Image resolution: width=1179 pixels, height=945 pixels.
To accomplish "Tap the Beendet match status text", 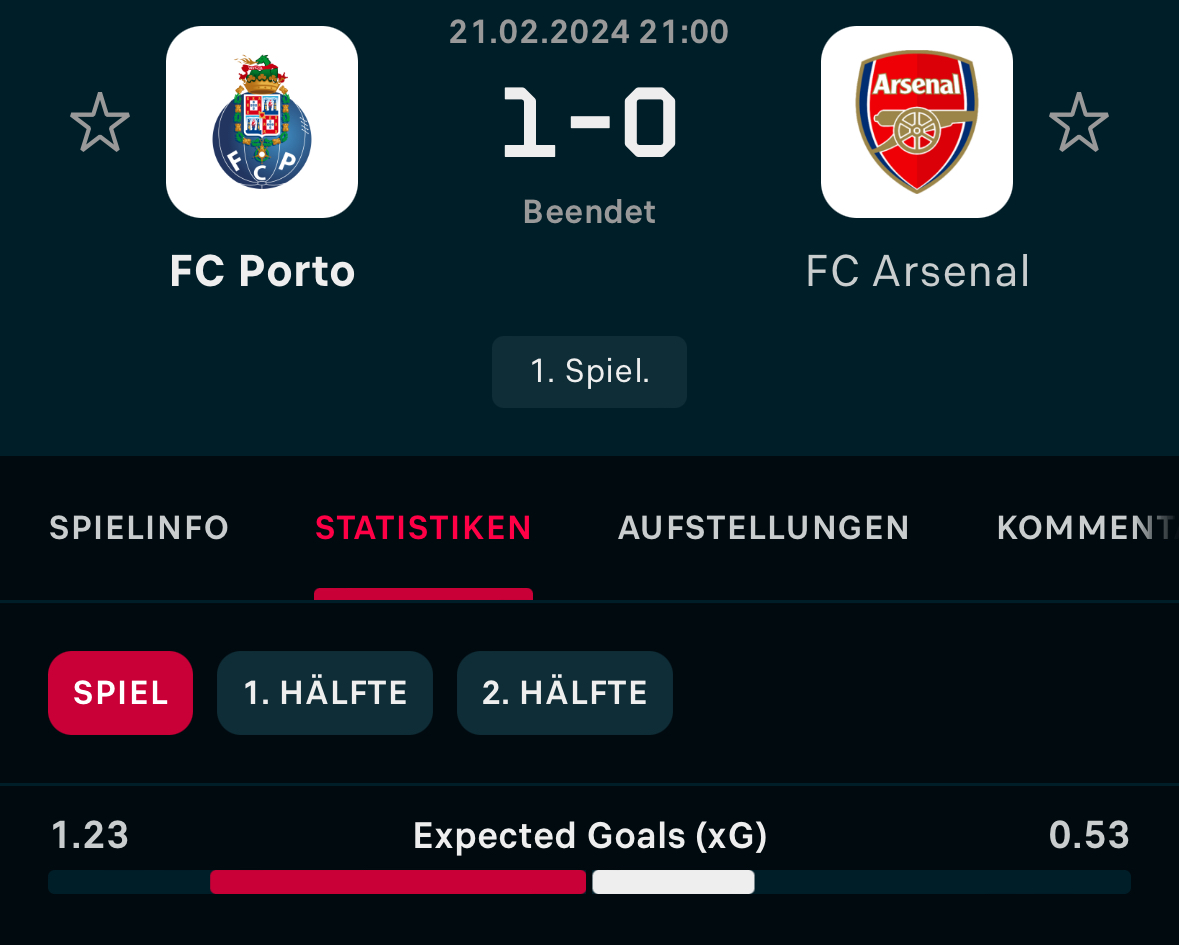I will [590, 212].
